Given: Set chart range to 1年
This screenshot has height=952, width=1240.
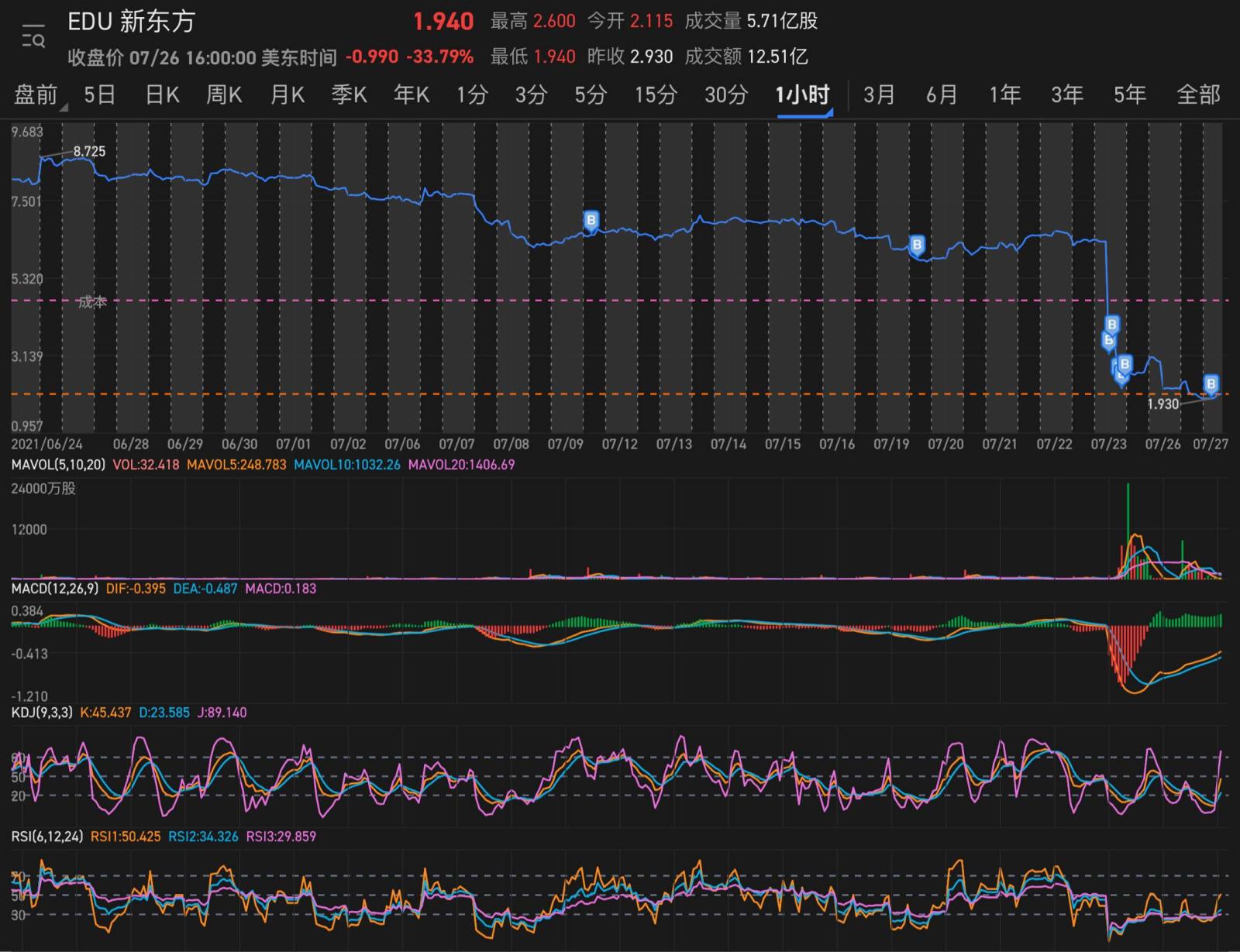Looking at the screenshot, I should click(x=1004, y=95).
